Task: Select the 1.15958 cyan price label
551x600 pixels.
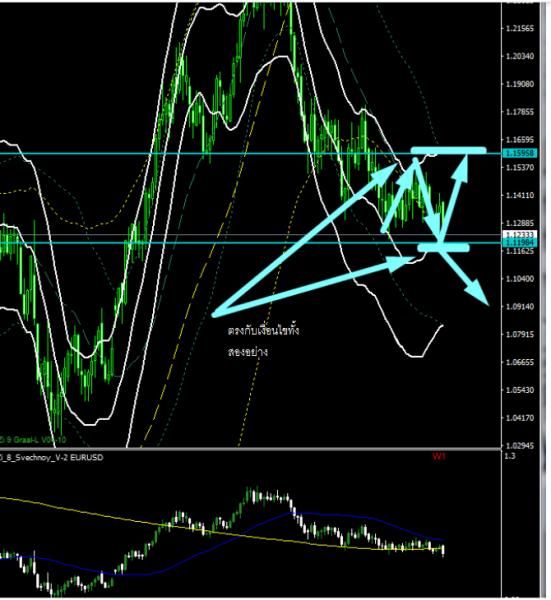Action: click(x=520, y=153)
